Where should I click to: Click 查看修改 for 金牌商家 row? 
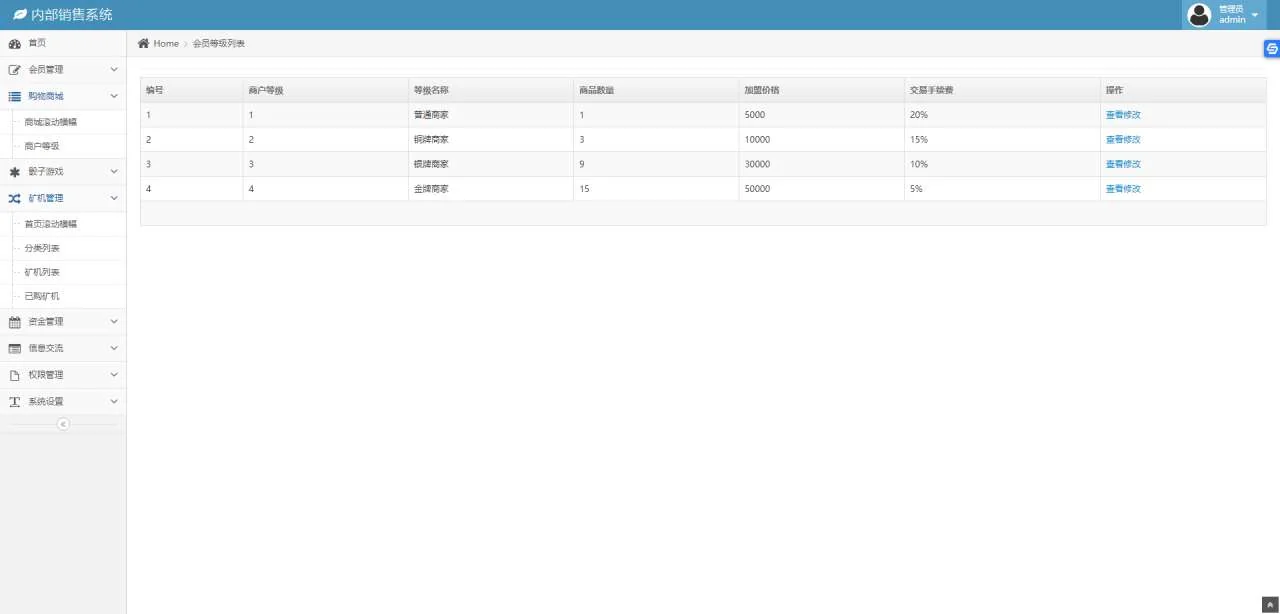1123,189
